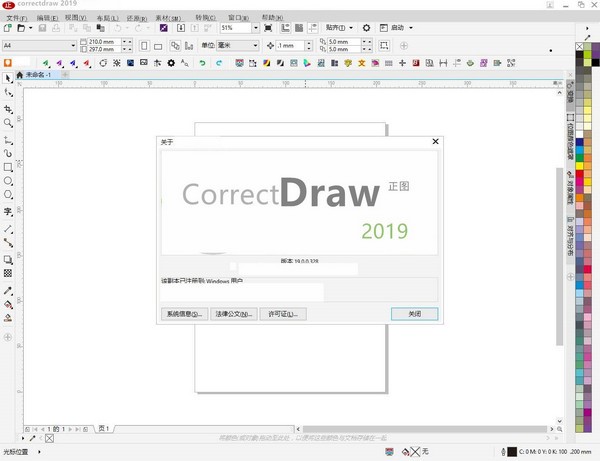Image resolution: width=600 pixels, height=461 pixels.
Task: Open the View (视图) menu
Action: coord(75,18)
